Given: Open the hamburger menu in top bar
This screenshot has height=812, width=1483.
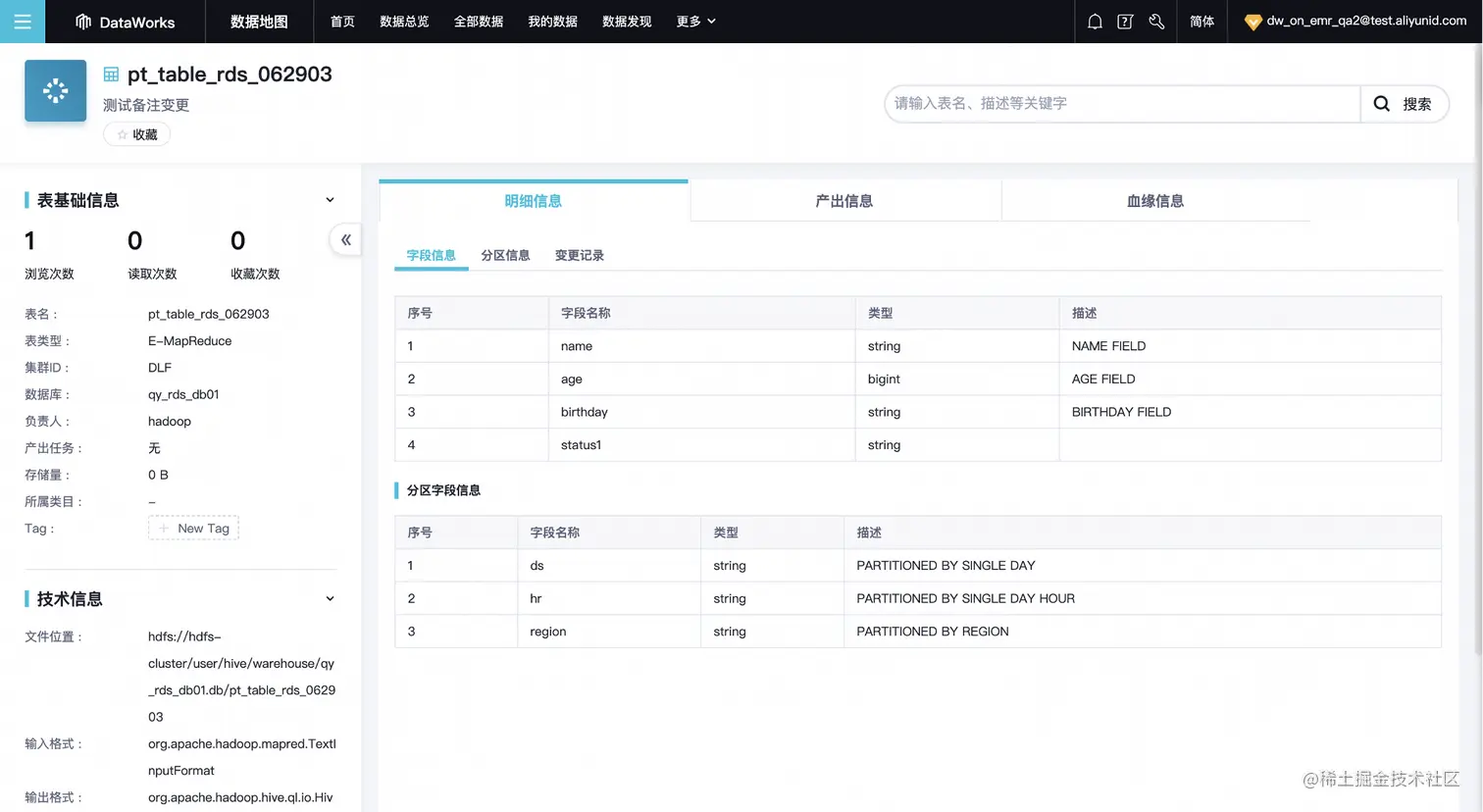Looking at the screenshot, I should coord(23,22).
